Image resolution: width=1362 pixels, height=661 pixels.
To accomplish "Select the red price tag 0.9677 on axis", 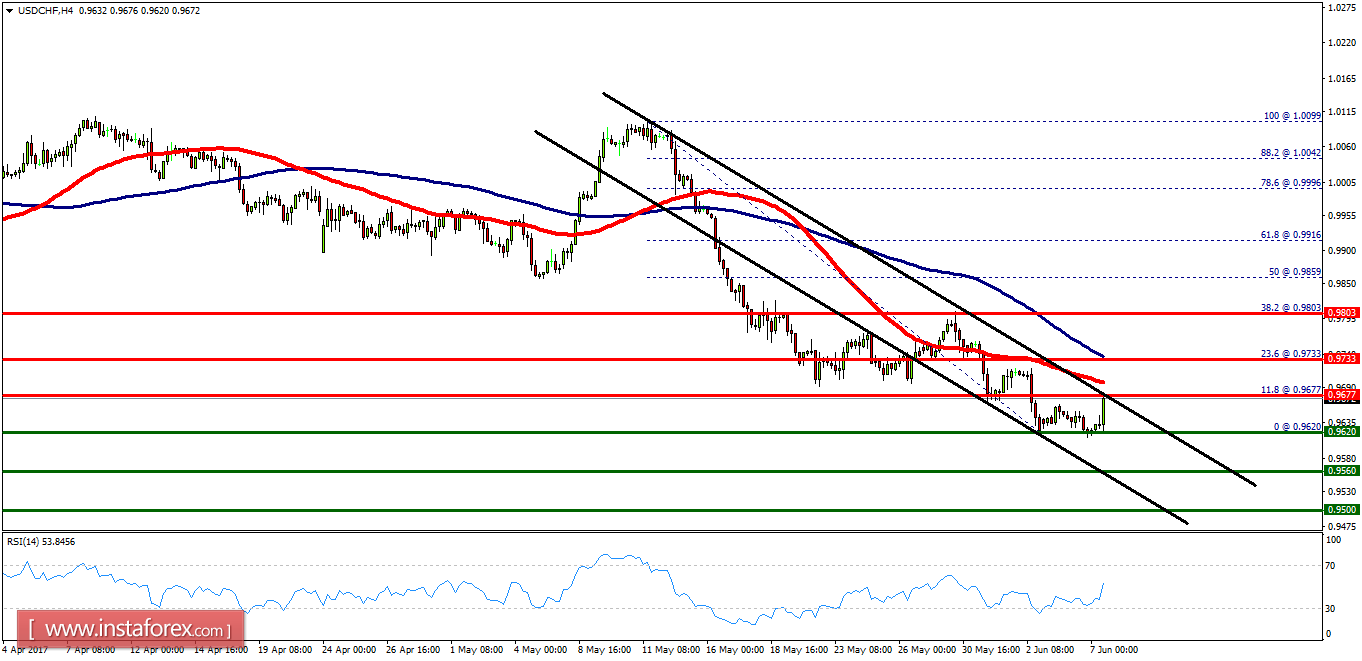I will (x=1340, y=396).
